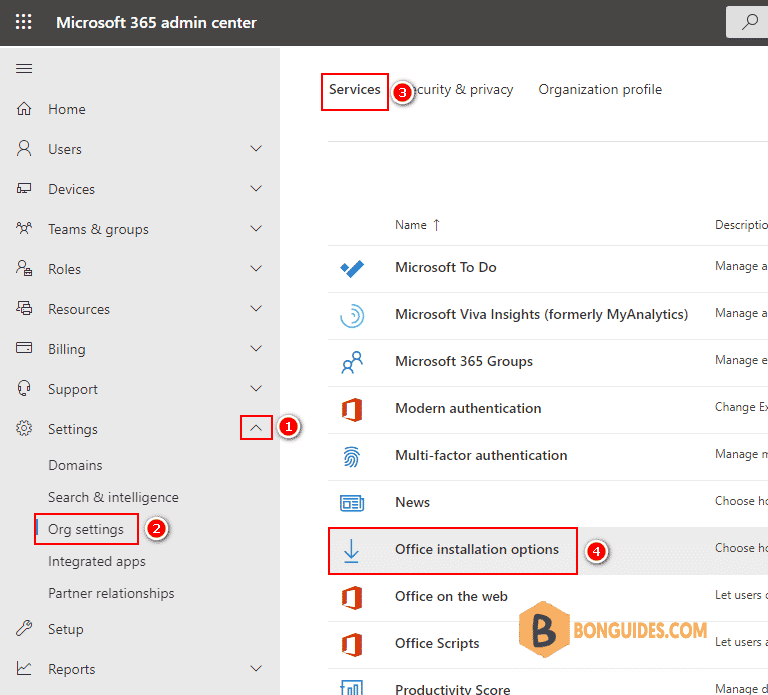The height and width of the screenshot is (695, 768).
Task: Click the Microsoft 365 Groups people icon
Action: pos(352,362)
